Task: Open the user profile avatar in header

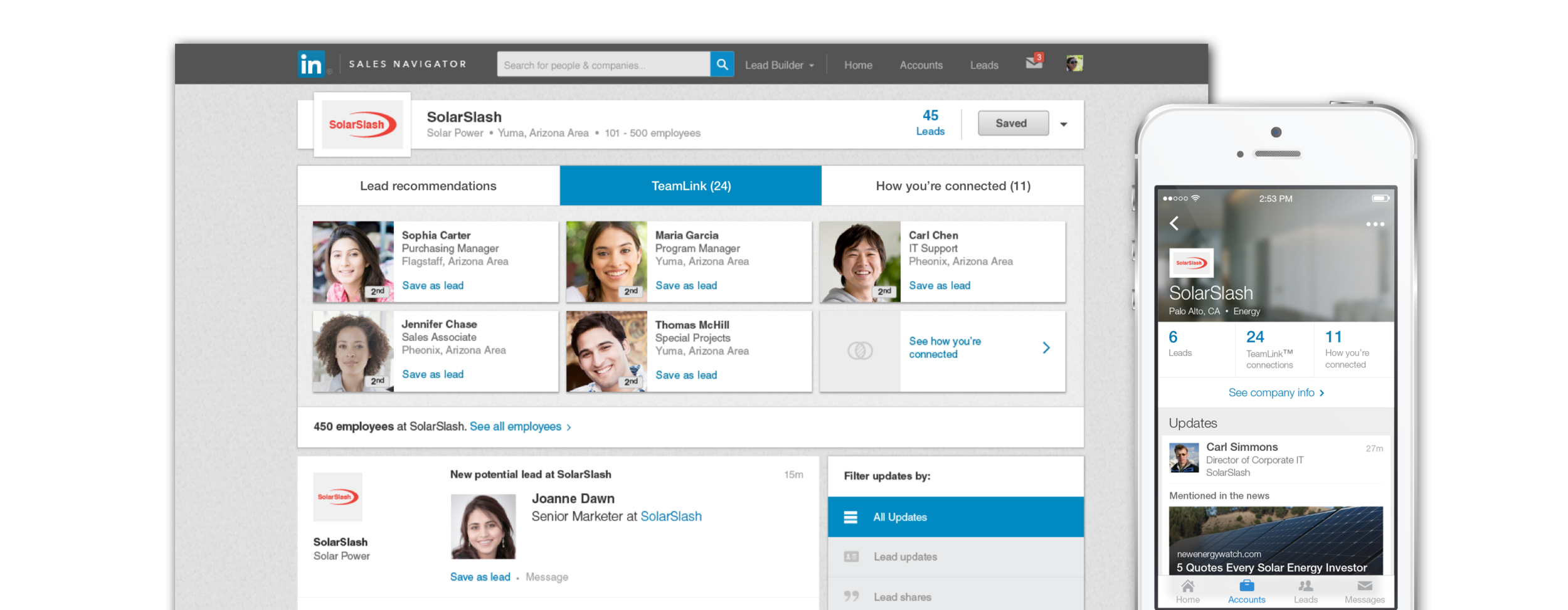Action: point(1074,63)
